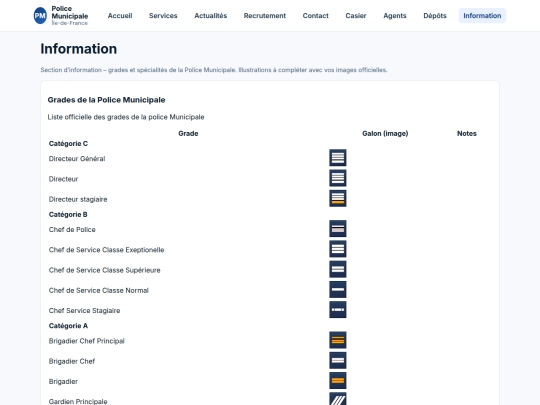540x405 pixels.
Task: Go to Dépôts in the nav bar
Action: click(435, 16)
